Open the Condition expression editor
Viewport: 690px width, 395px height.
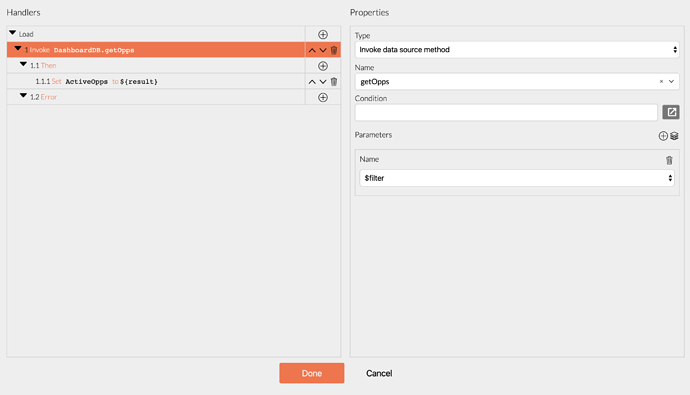point(671,112)
